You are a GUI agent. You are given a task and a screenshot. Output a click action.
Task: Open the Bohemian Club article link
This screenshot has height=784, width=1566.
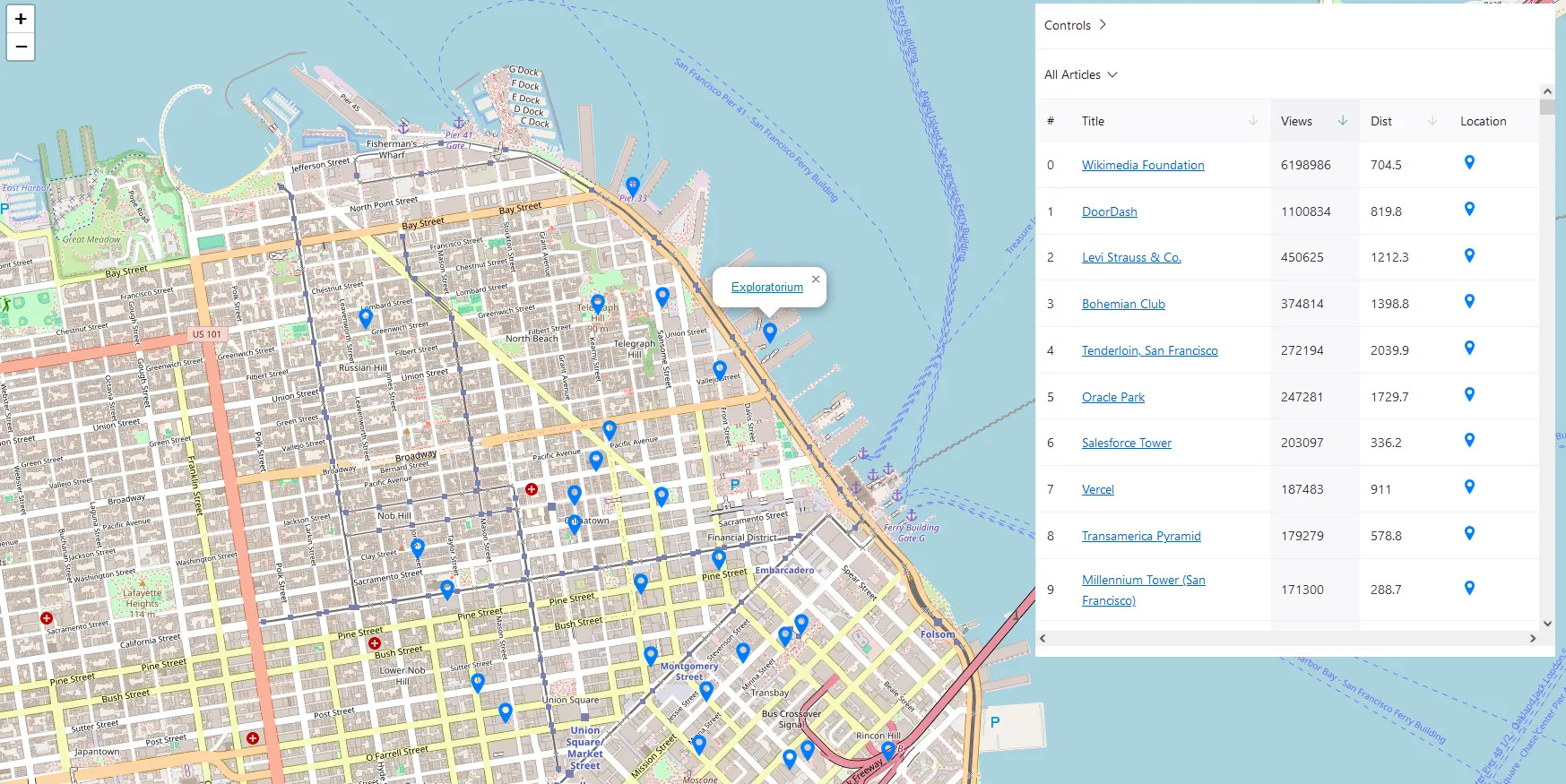pyautogui.click(x=1123, y=304)
